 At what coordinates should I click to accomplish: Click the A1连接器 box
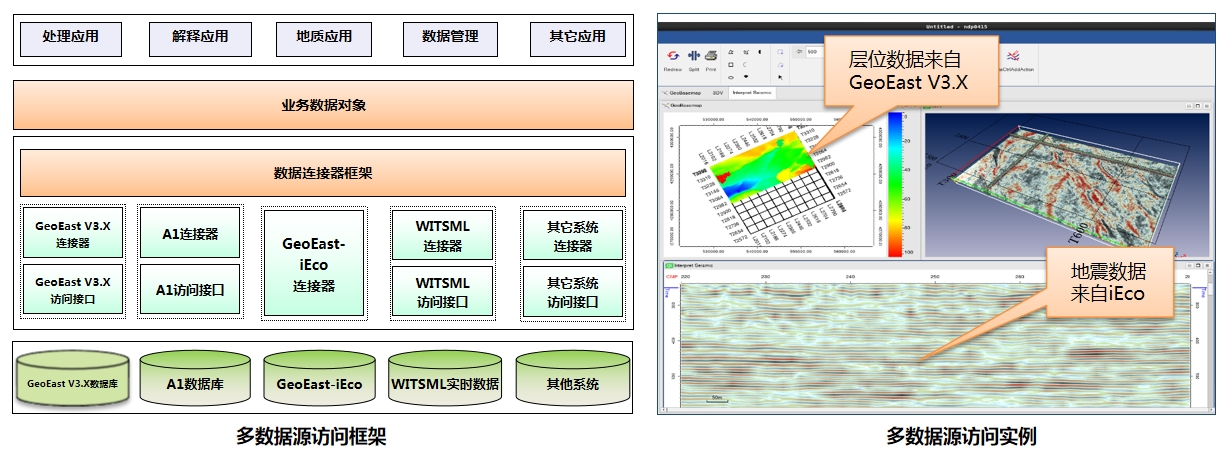coord(190,234)
